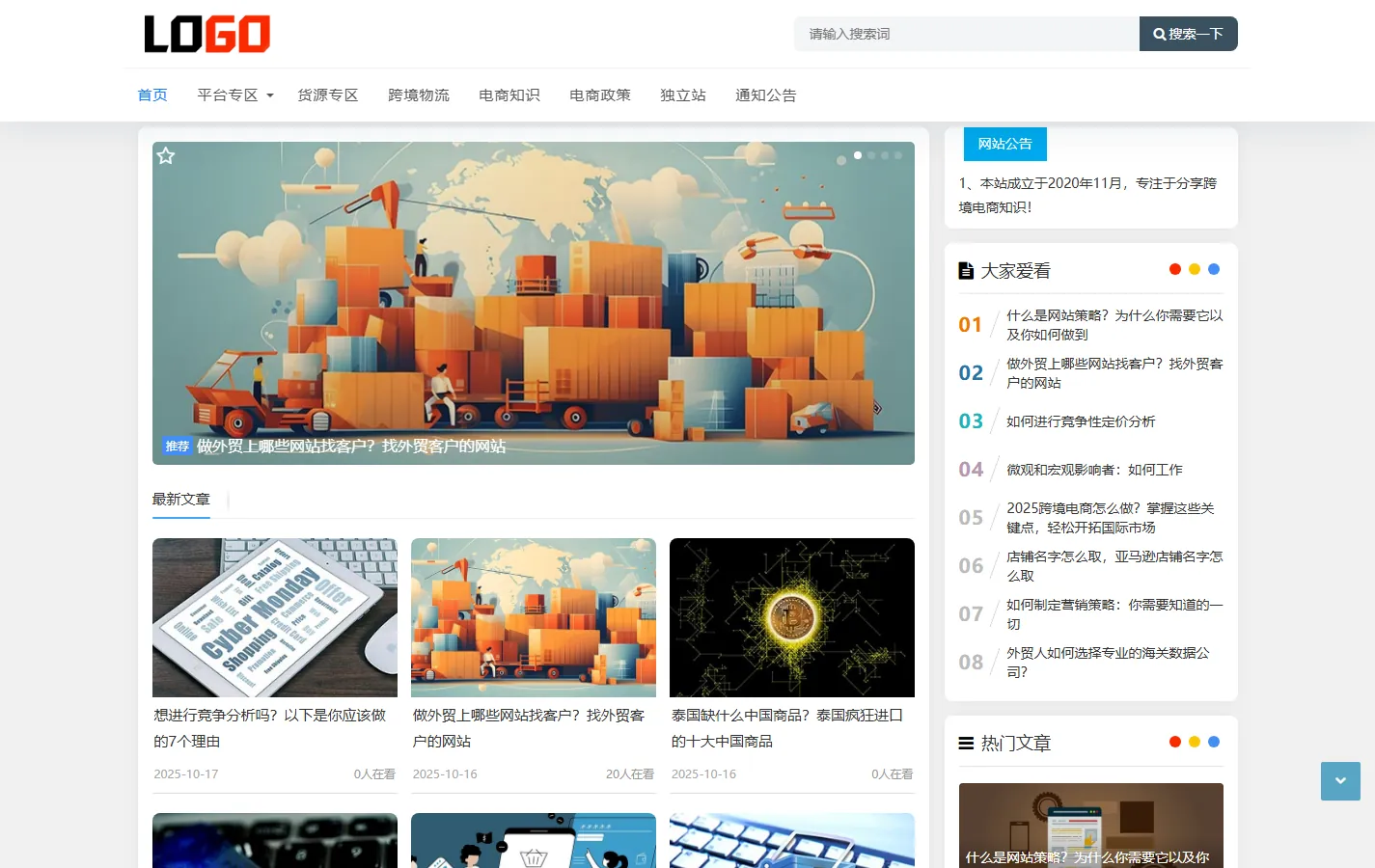
Task: Open the 热门文章 featured image thumbnail
Action: pyautogui.click(x=1091, y=826)
